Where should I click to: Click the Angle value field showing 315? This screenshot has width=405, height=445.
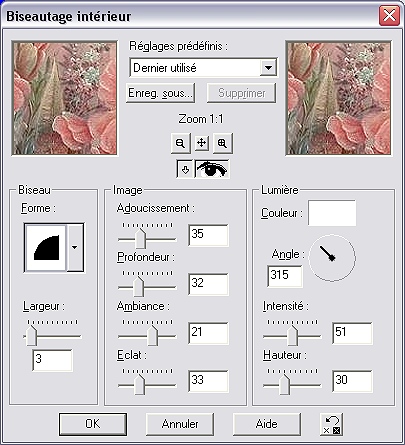click(x=285, y=276)
